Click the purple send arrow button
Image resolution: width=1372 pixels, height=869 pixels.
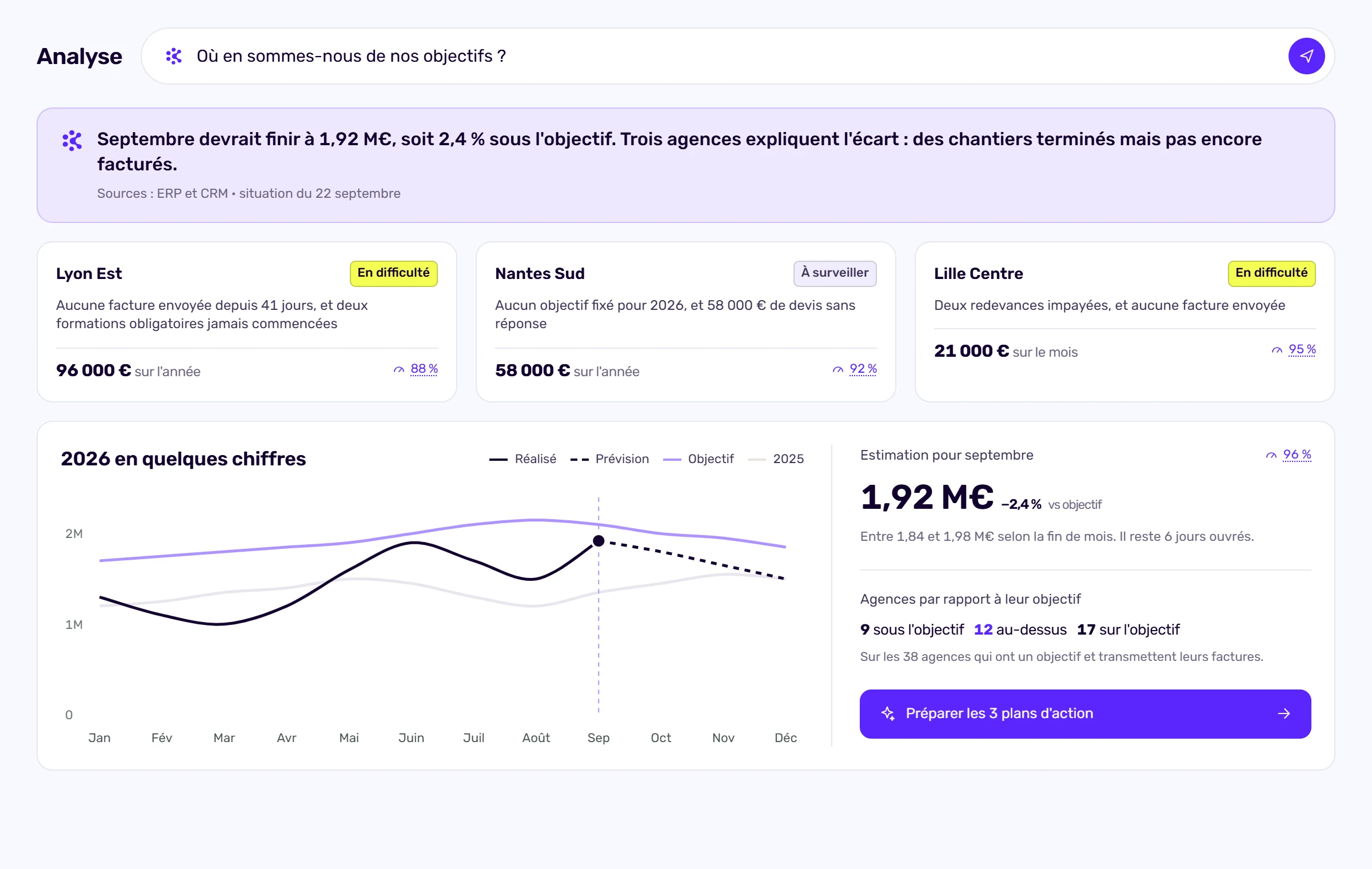tap(1306, 56)
